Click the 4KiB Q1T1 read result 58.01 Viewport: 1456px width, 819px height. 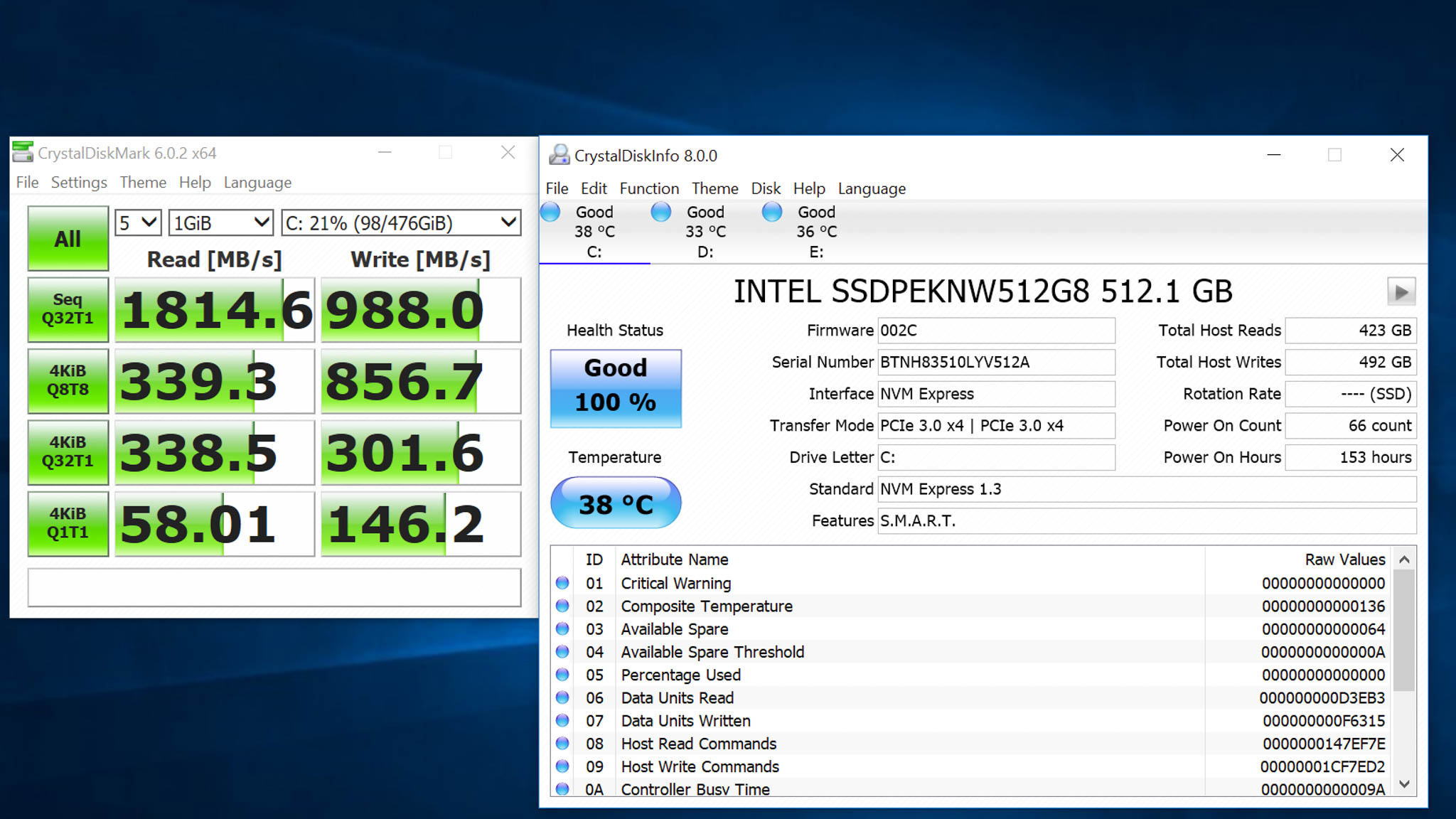(215, 524)
